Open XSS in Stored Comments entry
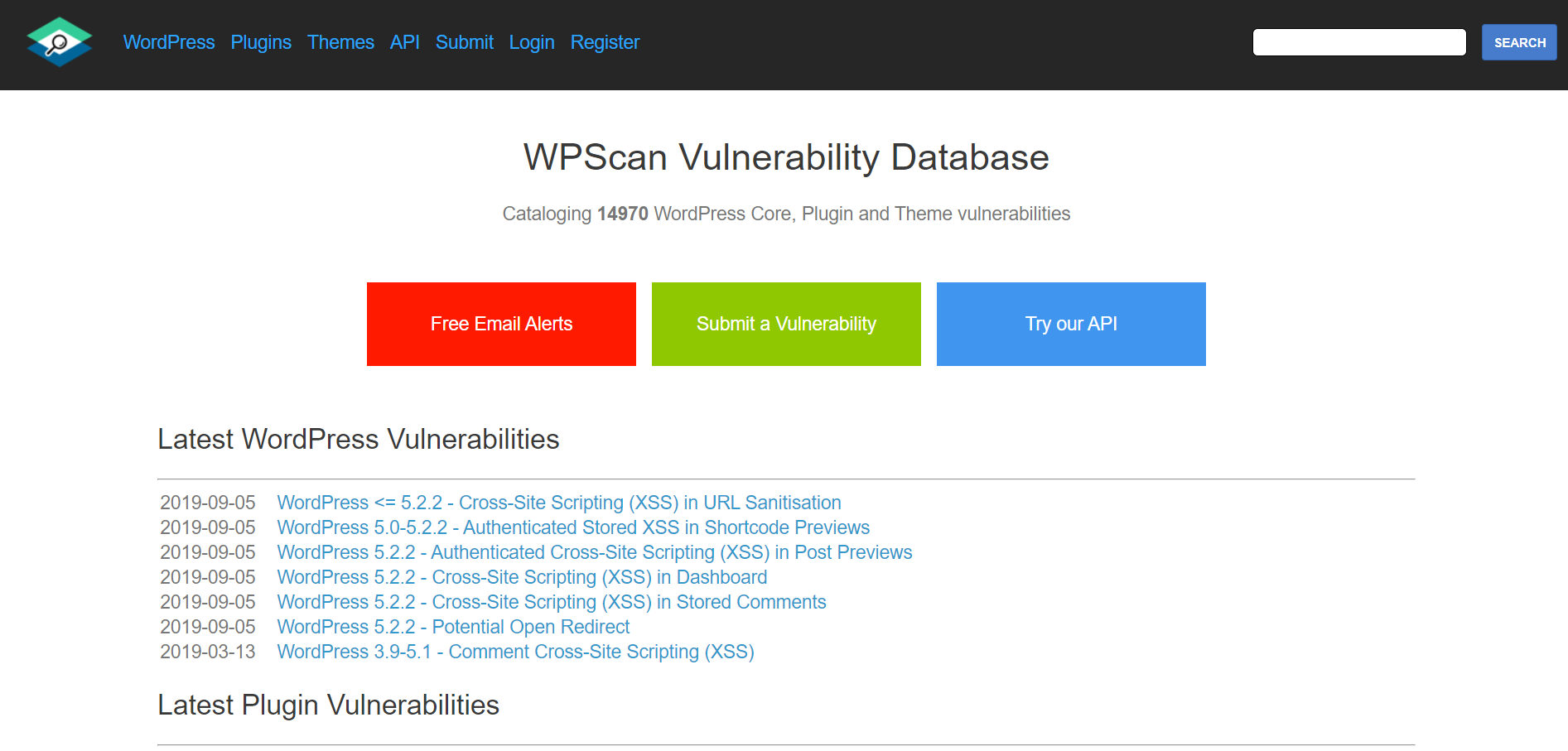The height and width of the screenshot is (751, 1568). (552, 602)
